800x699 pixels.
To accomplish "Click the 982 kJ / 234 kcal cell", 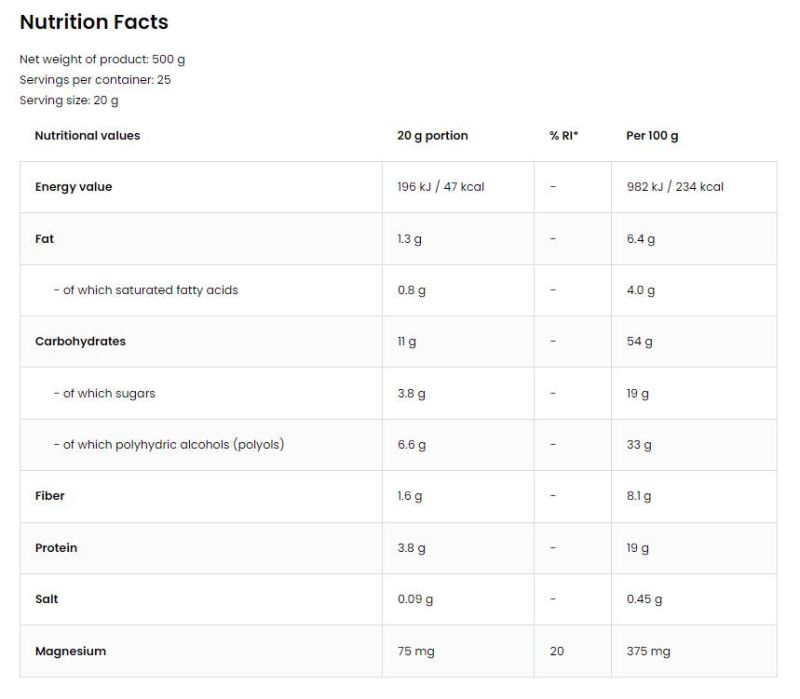I will (x=675, y=187).
